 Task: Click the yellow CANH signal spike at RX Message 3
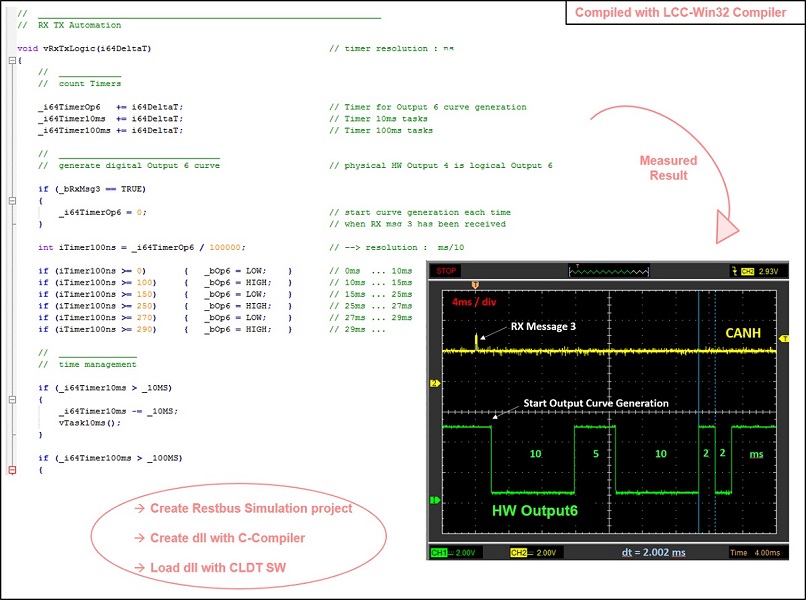[477, 342]
